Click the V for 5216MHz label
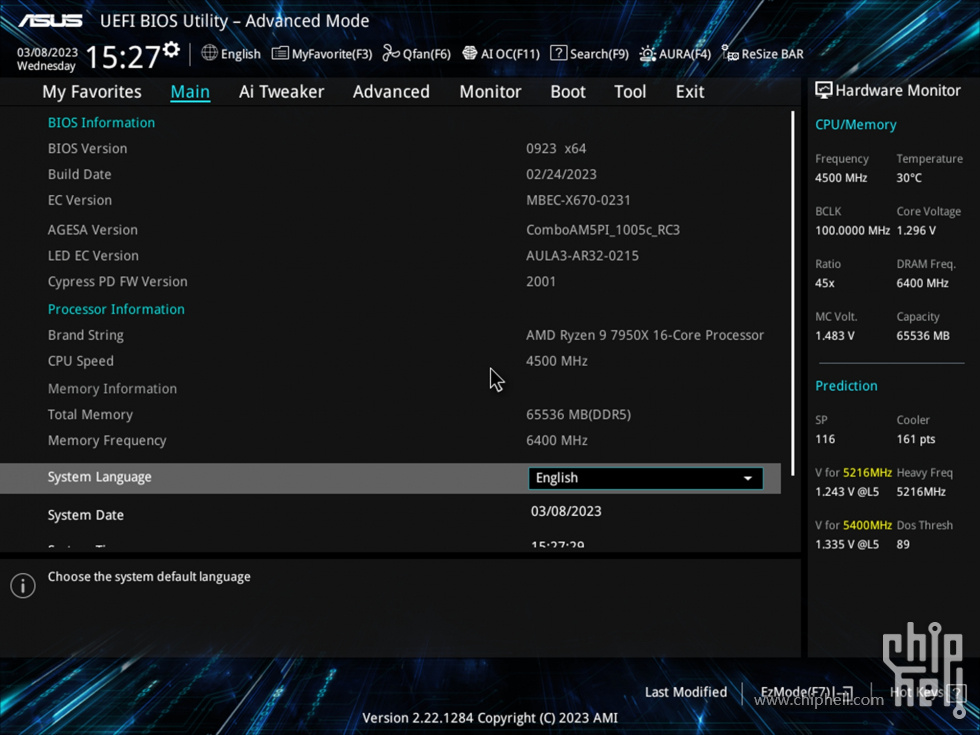 tap(853, 473)
